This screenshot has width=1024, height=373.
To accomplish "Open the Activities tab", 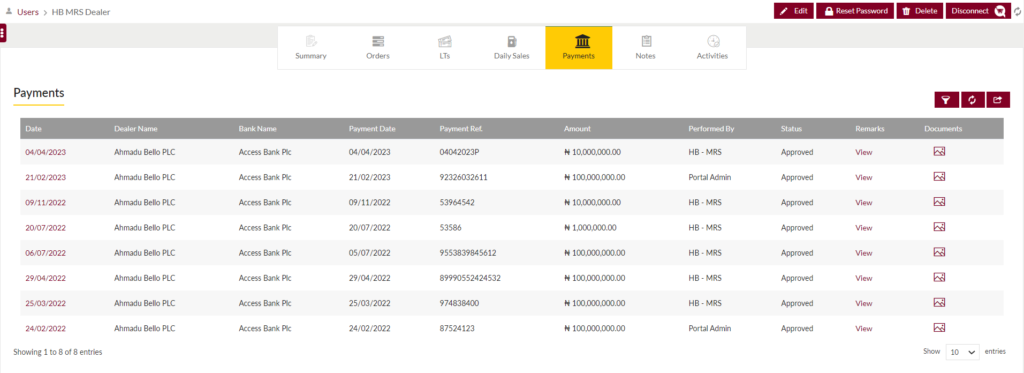I will [712, 48].
